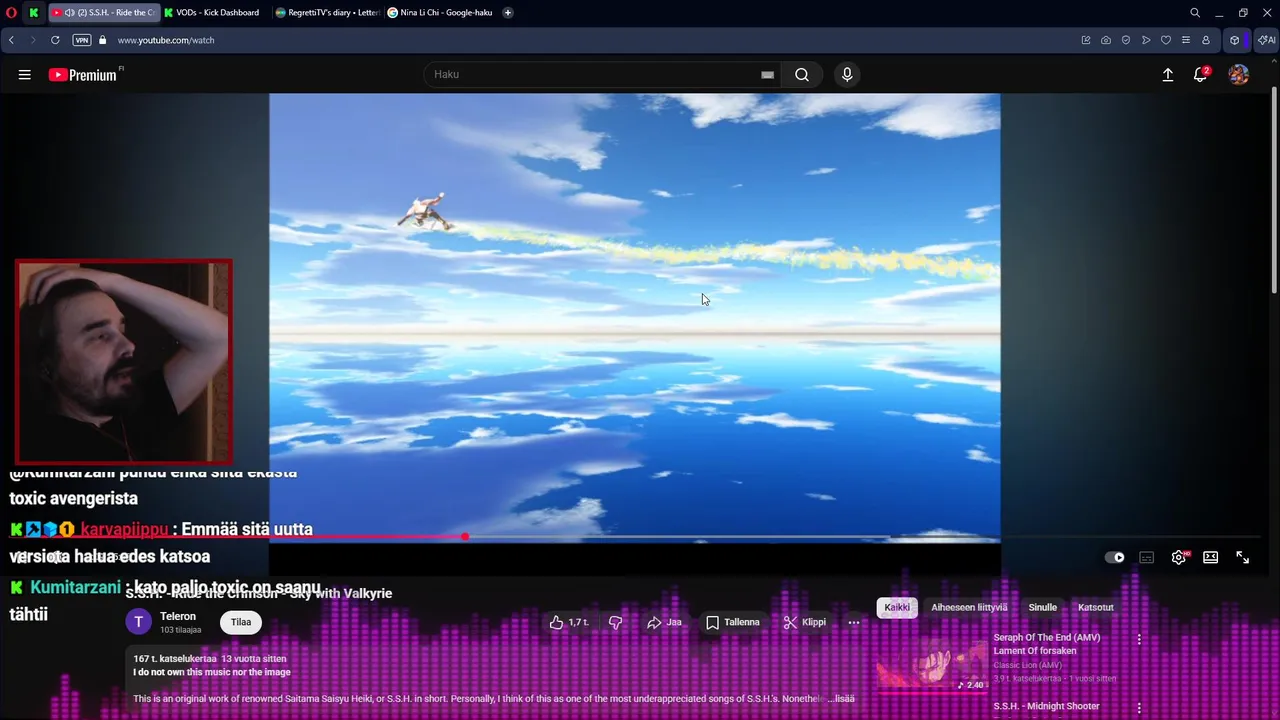Dislike the video

615,622
